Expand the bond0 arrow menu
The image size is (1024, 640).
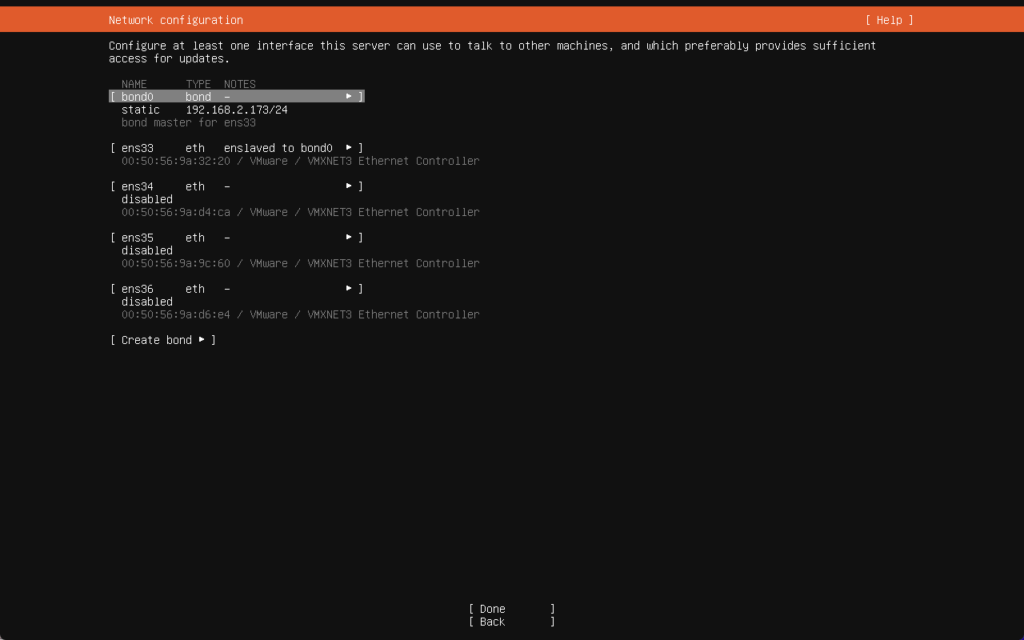click(x=349, y=97)
